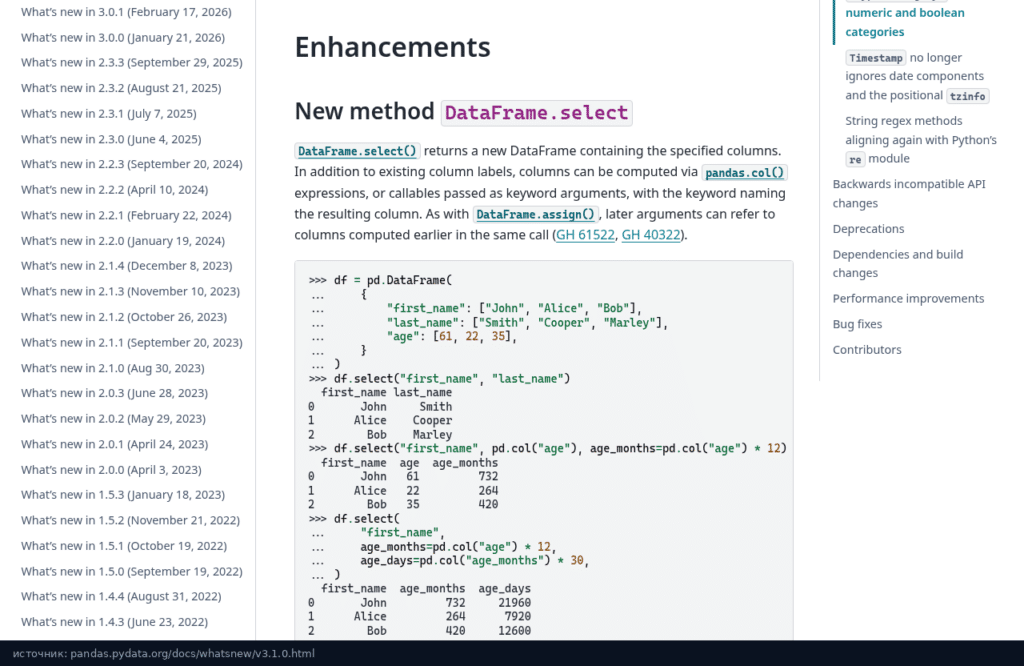Open What's new in 2.0.2 (May 29, 2023)
The width and height of the screenshot is (1024, 666).
(x=113, y=419)
